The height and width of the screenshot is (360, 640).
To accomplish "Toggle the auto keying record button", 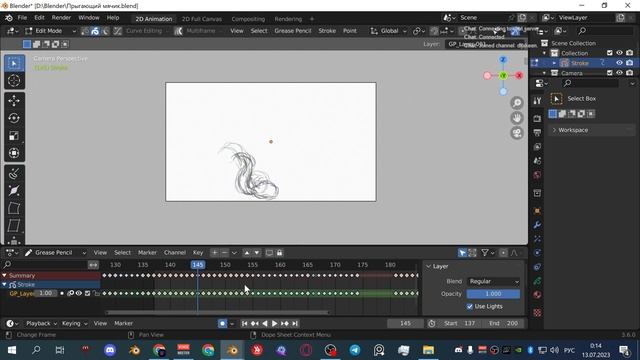I will [222, 324].
